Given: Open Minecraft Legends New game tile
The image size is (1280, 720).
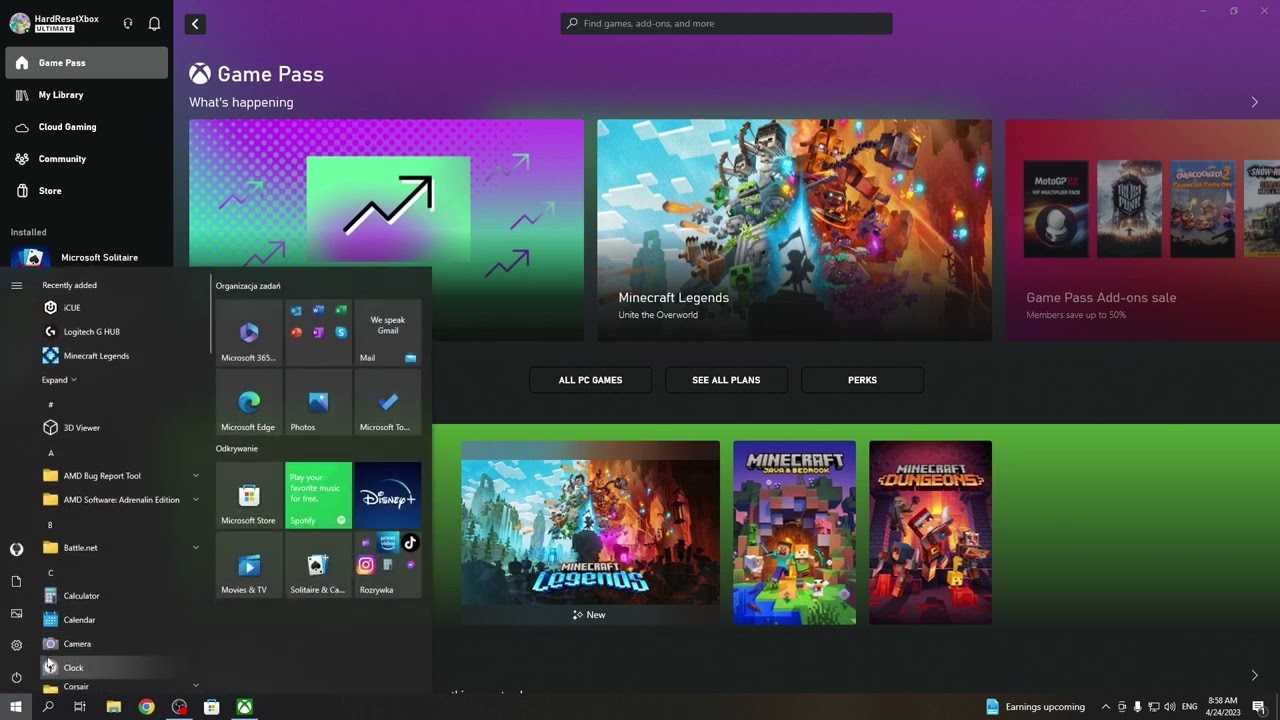Looking at the screenshot, I should [x=590, y=532].
